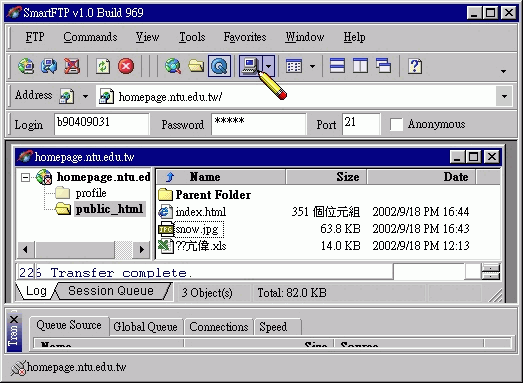Click the tile vertically window icon
Screen dimensions: 523x383
pyautogui.click(x=360, y=66)
